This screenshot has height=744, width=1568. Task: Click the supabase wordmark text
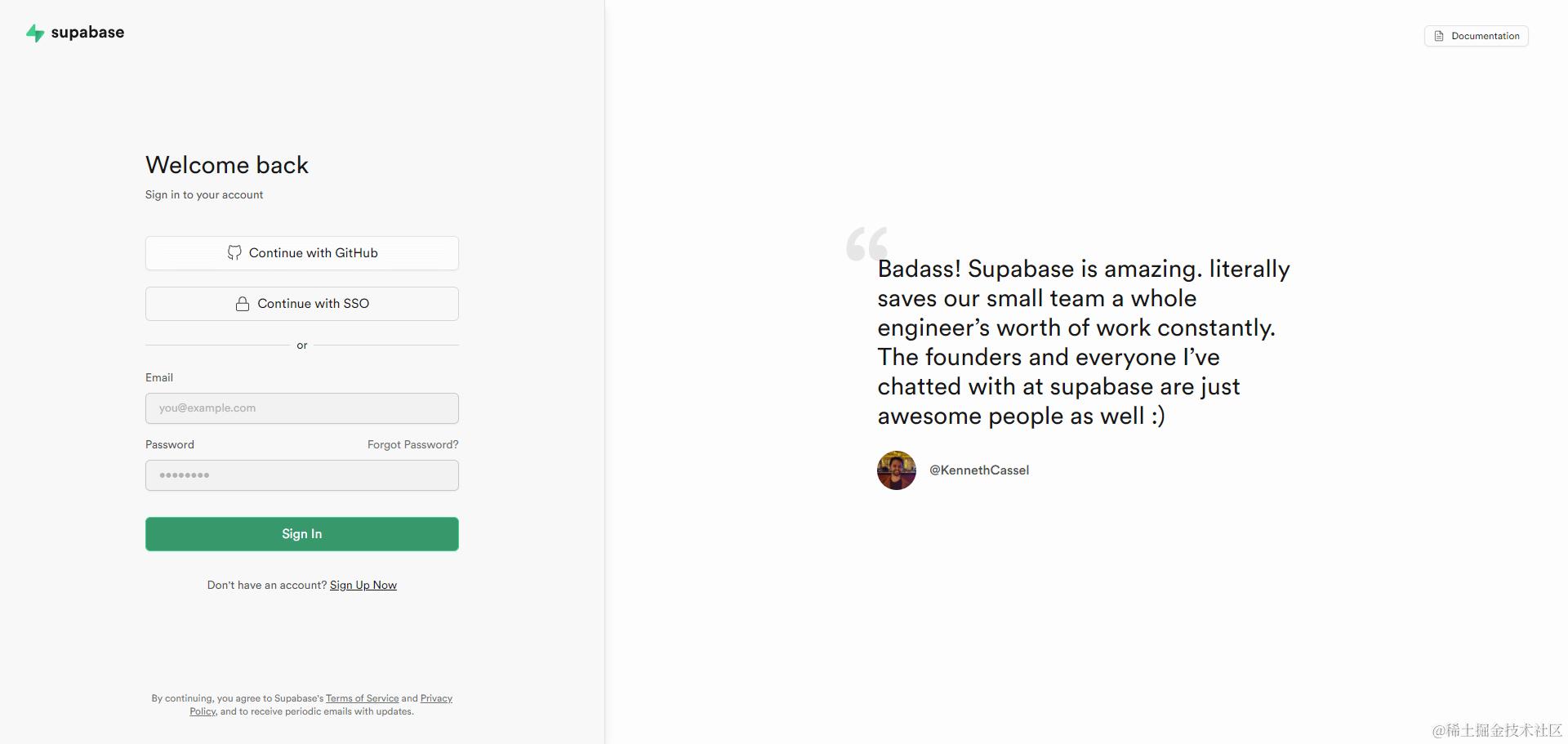[87, 33]
